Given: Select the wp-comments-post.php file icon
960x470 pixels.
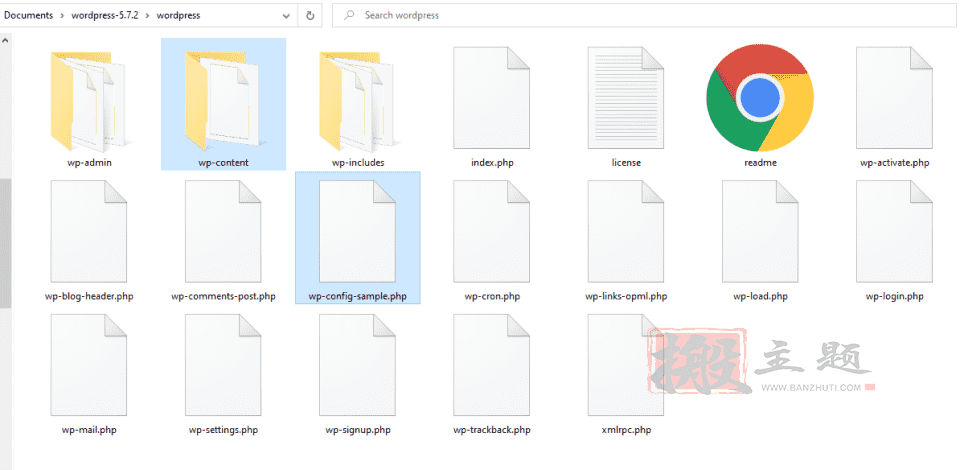Looking at the screenshot, I should [223, 231].
